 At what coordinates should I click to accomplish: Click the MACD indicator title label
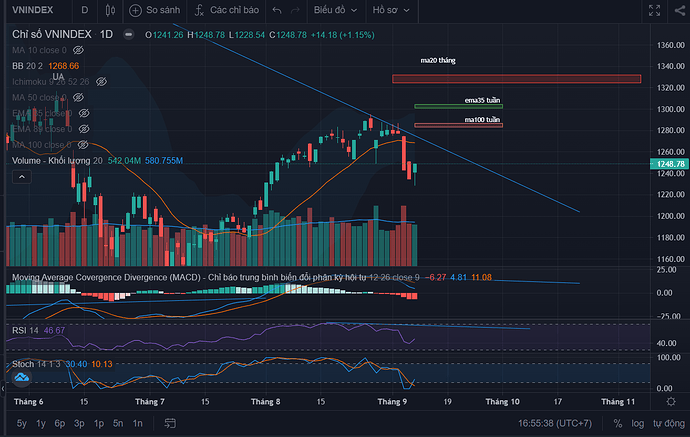click(216, 277)
